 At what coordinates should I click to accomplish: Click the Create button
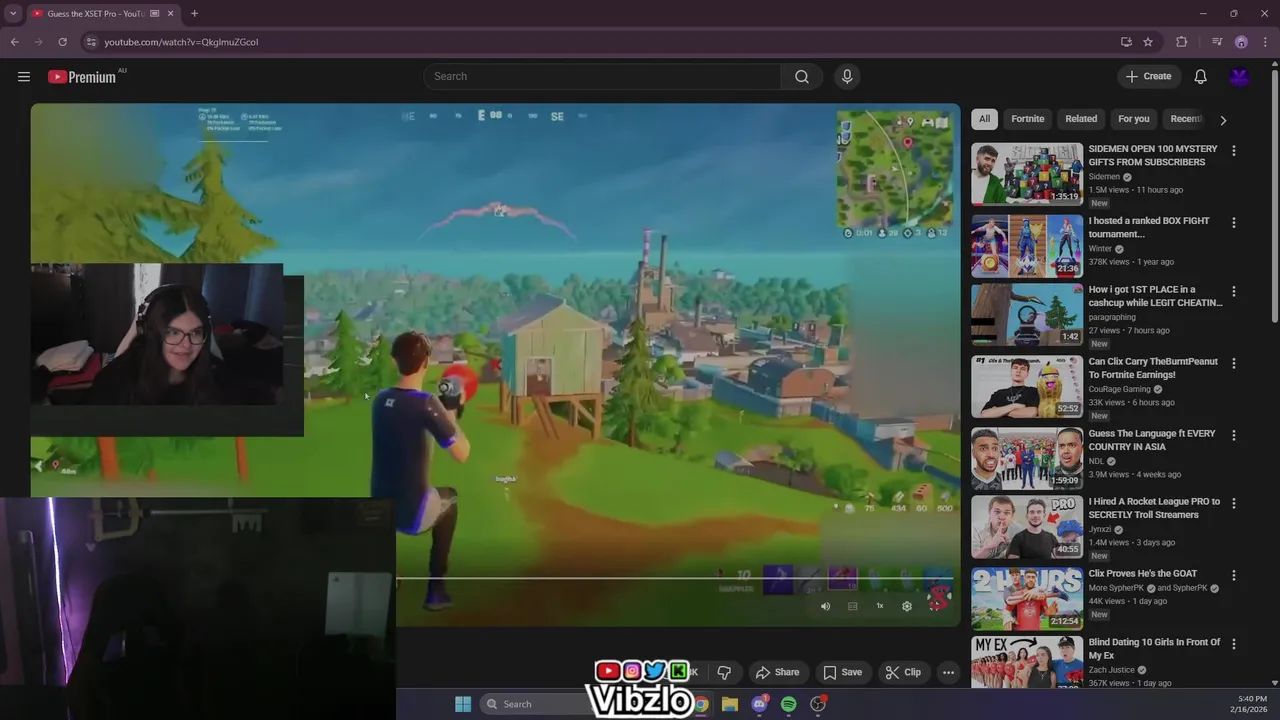1149,76
